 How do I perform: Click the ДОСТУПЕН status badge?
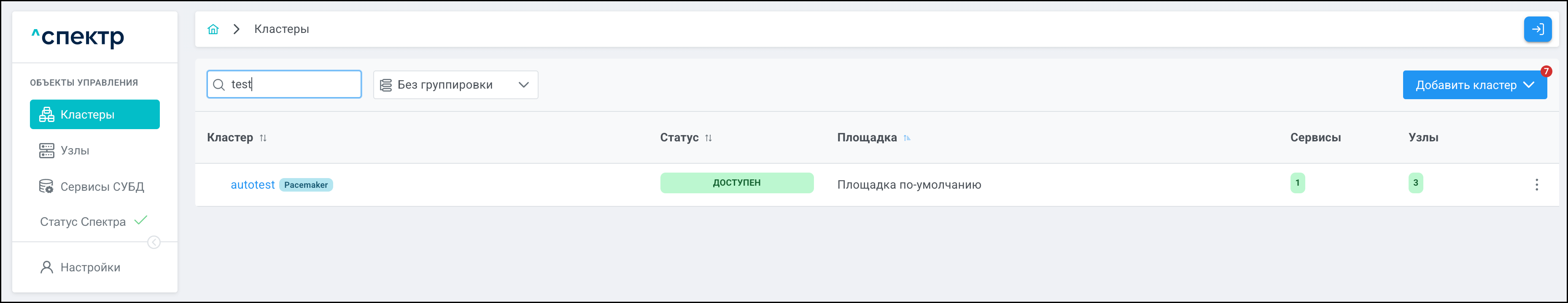point(736,183)
